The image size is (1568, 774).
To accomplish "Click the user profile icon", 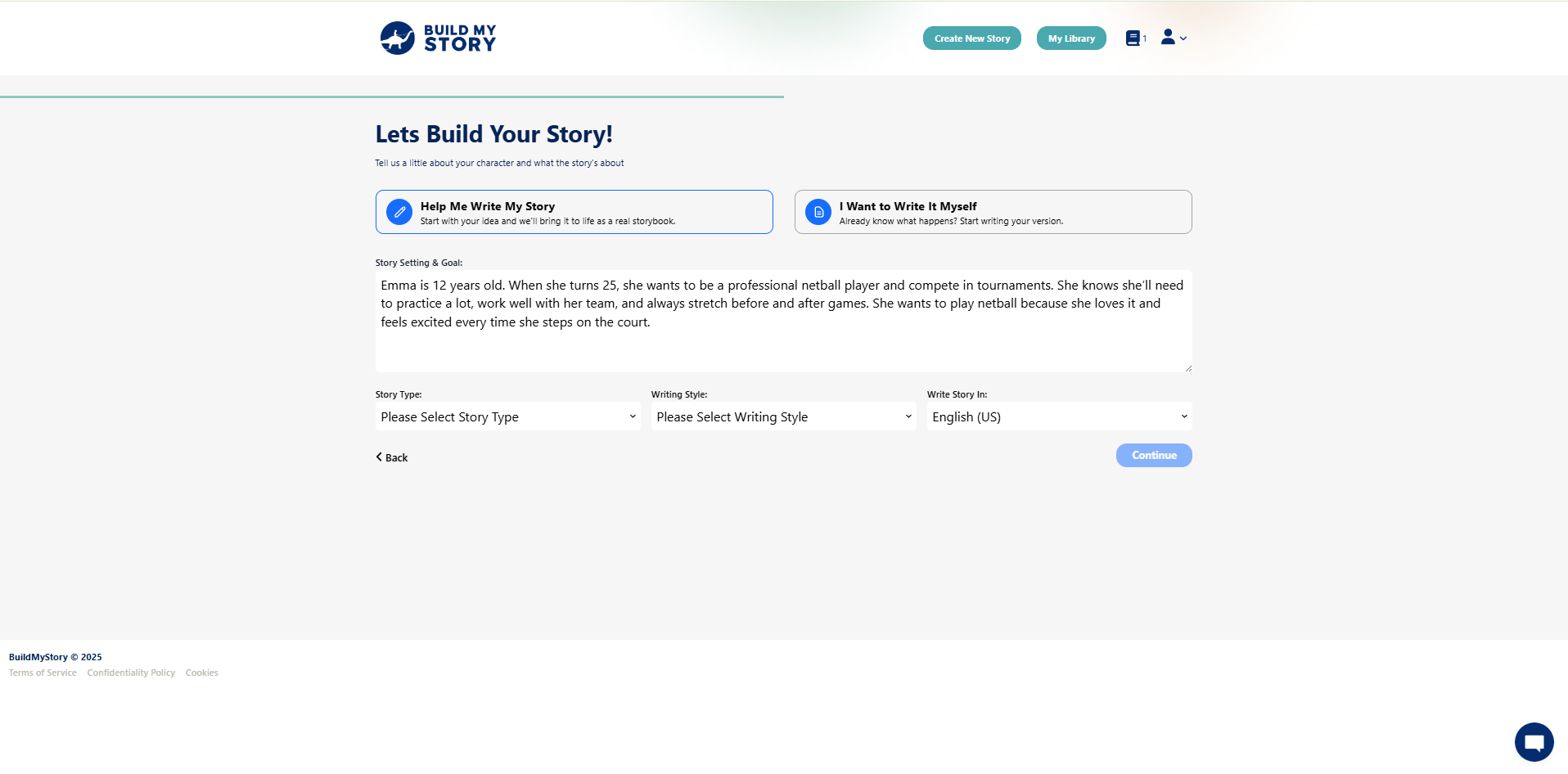I will point(1168,37).
